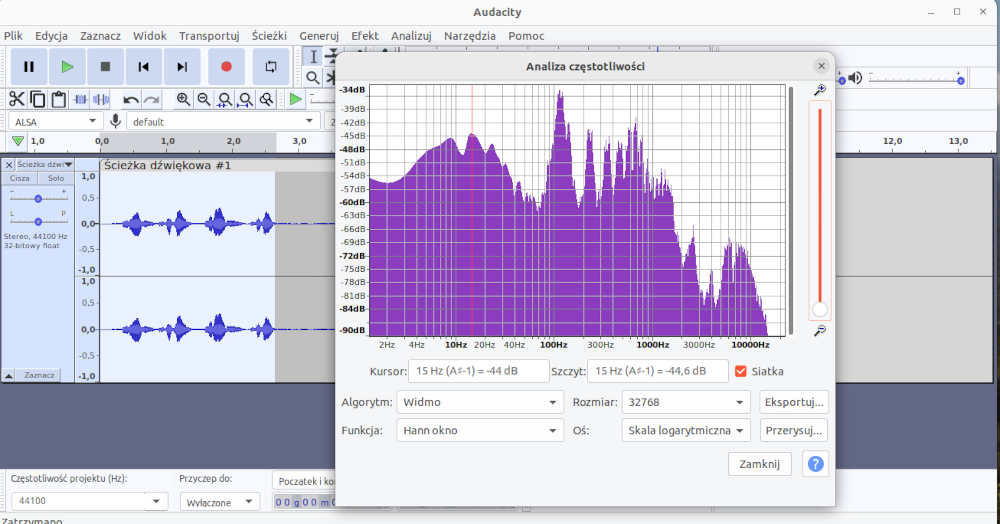
Task: Open the Plik menu
Action: point(13,36)
